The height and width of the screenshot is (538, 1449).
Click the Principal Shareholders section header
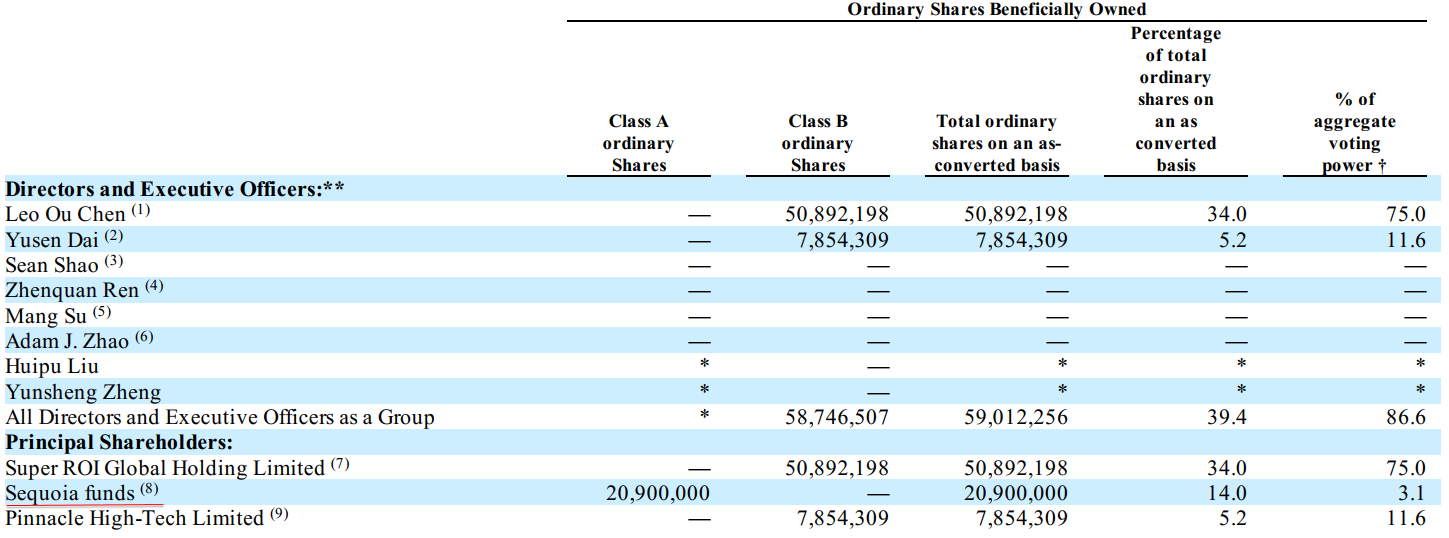(119, 442)
